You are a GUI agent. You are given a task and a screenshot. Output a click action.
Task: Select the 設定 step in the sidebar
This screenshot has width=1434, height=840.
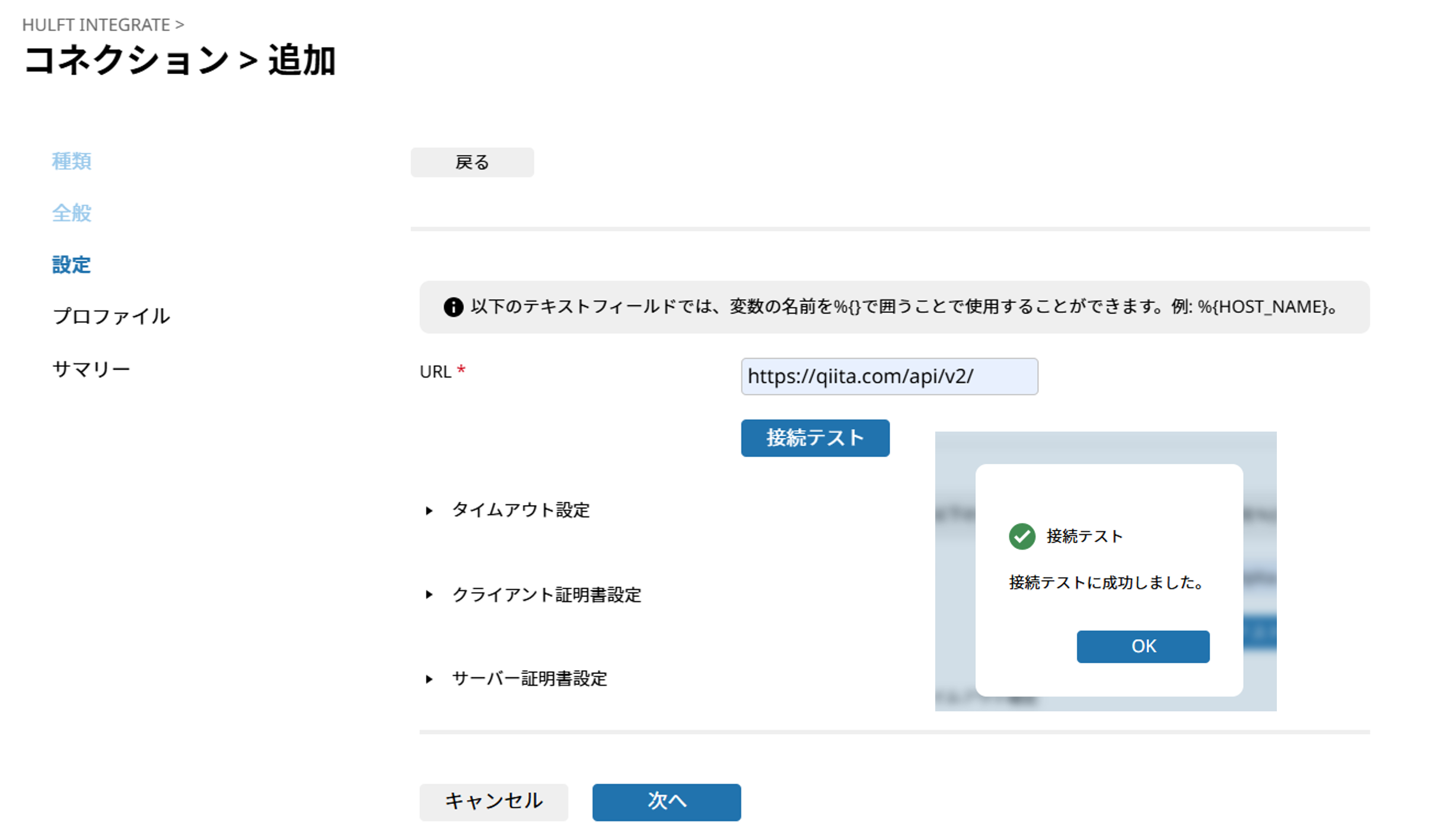pos(70,264)
